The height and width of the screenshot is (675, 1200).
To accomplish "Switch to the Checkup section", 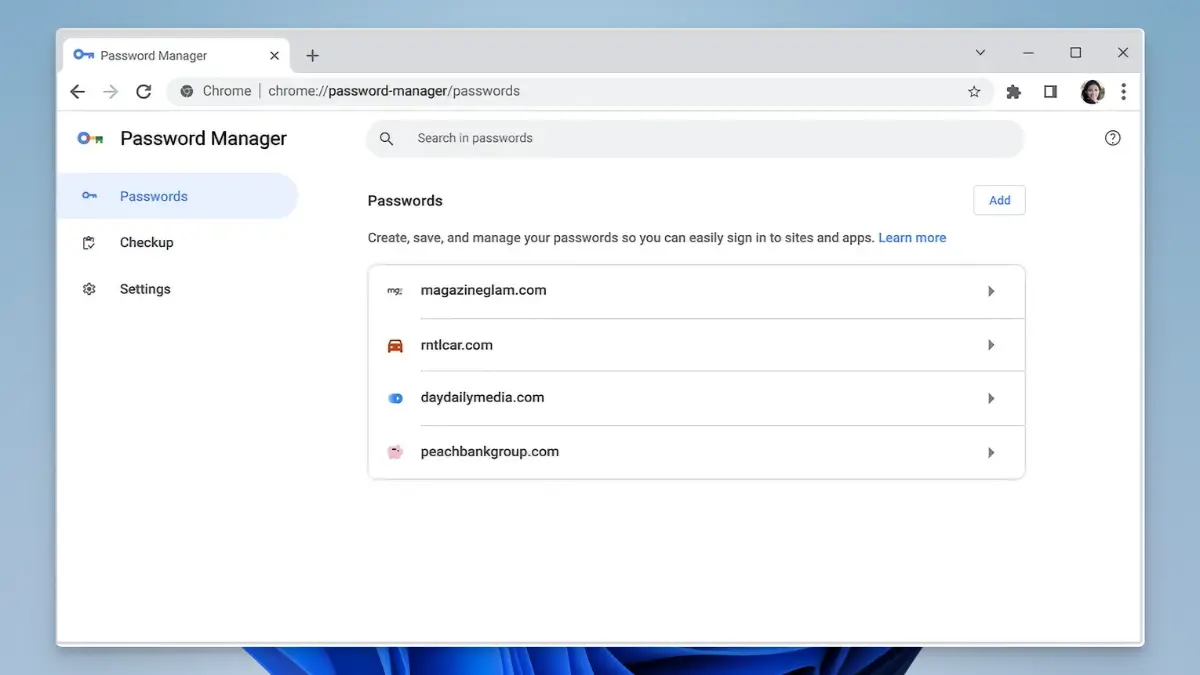I will (146, 242).
